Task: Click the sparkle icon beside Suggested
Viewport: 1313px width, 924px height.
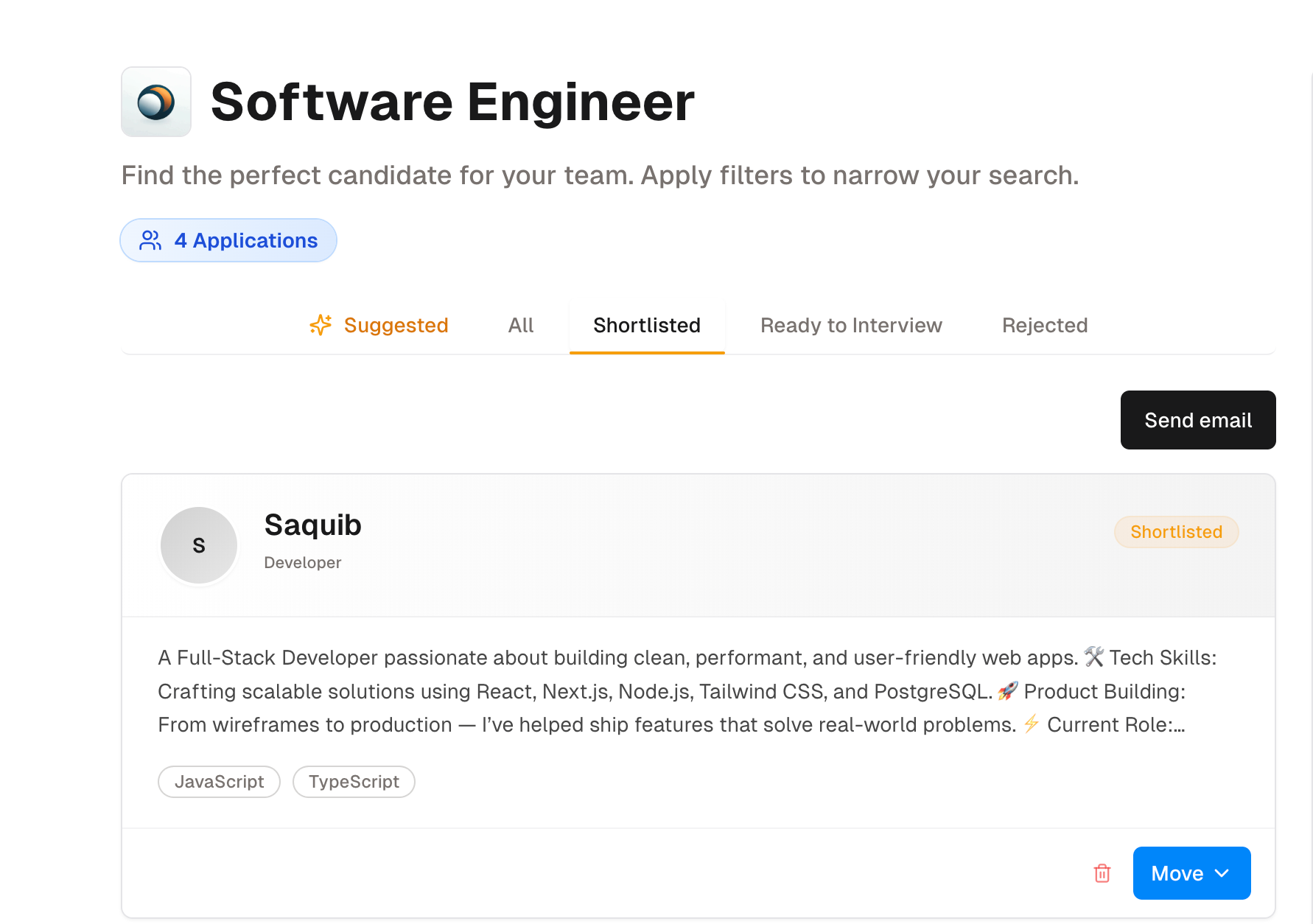Action: pyautogui.click(x=321, y=325)
